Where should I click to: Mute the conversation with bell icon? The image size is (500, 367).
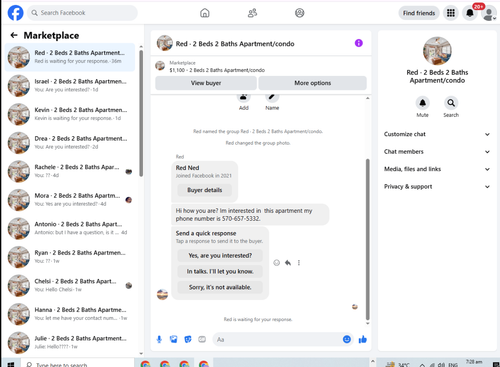tap(422, 103)
